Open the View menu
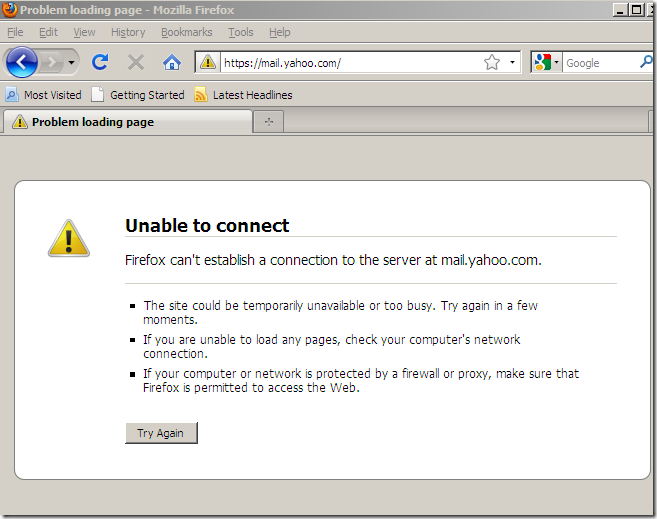 coord(84,32)
